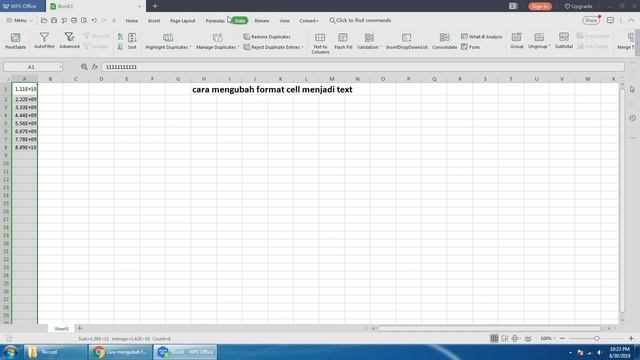Select the Sheet1 tab

62,329
